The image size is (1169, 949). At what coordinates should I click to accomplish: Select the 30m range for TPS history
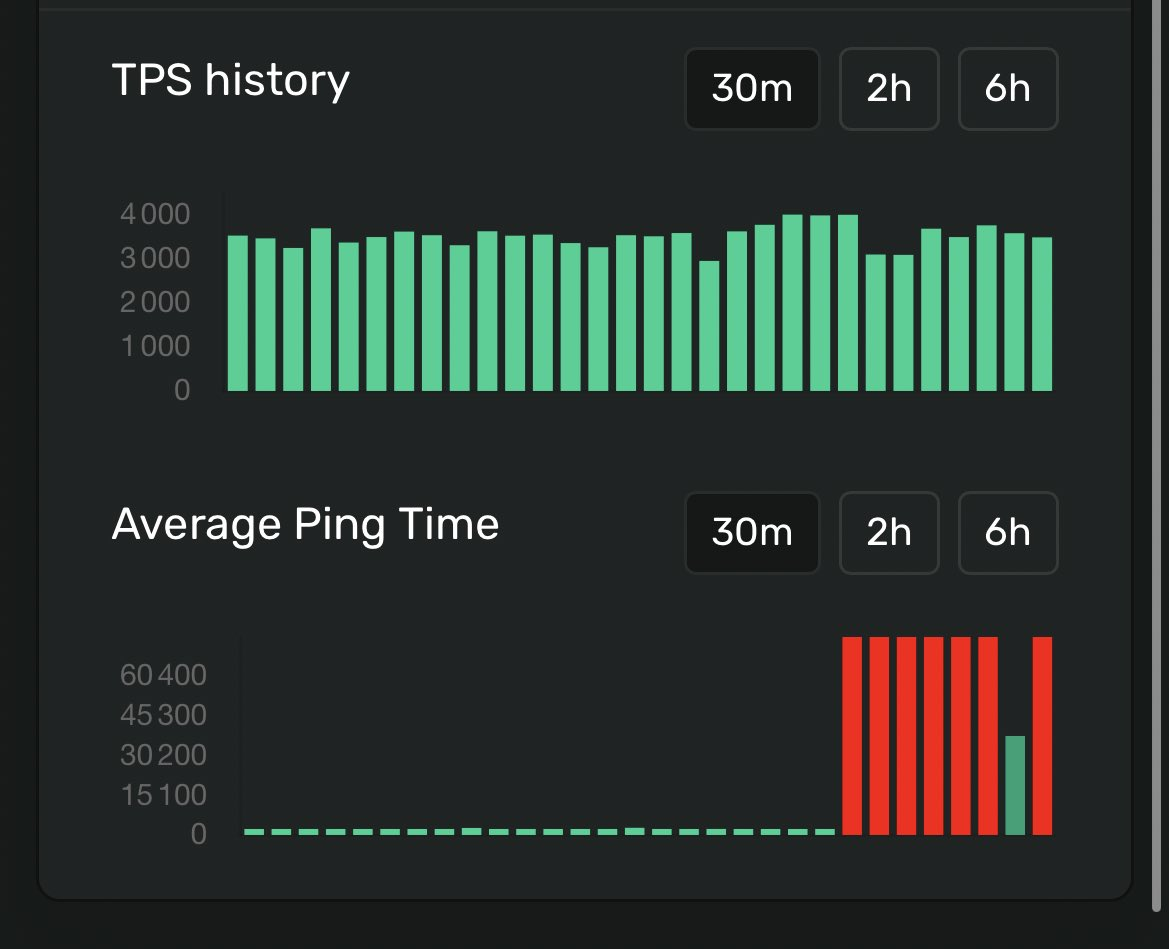(751, 89)
